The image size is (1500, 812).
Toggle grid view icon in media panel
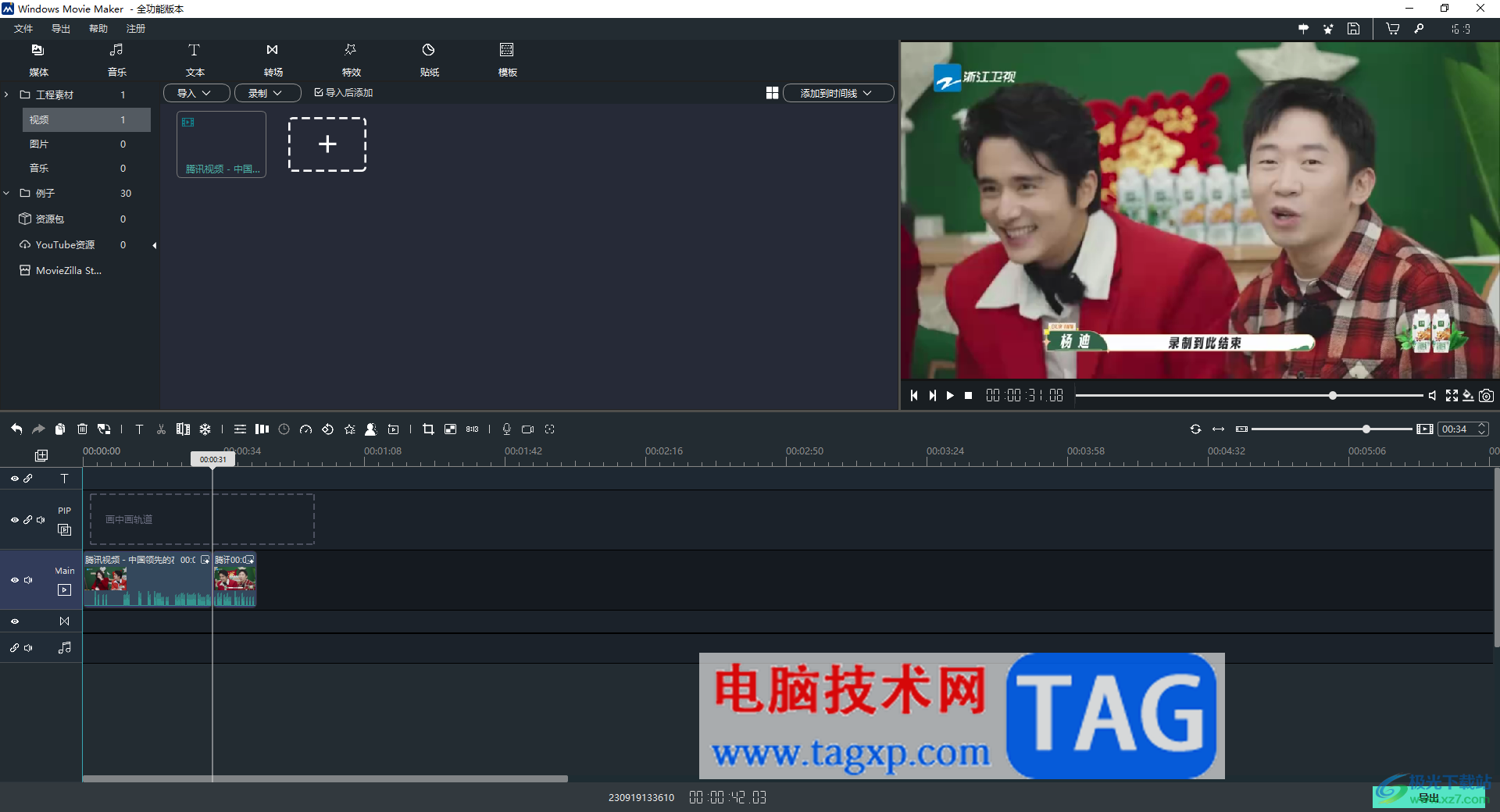point(772,93)
